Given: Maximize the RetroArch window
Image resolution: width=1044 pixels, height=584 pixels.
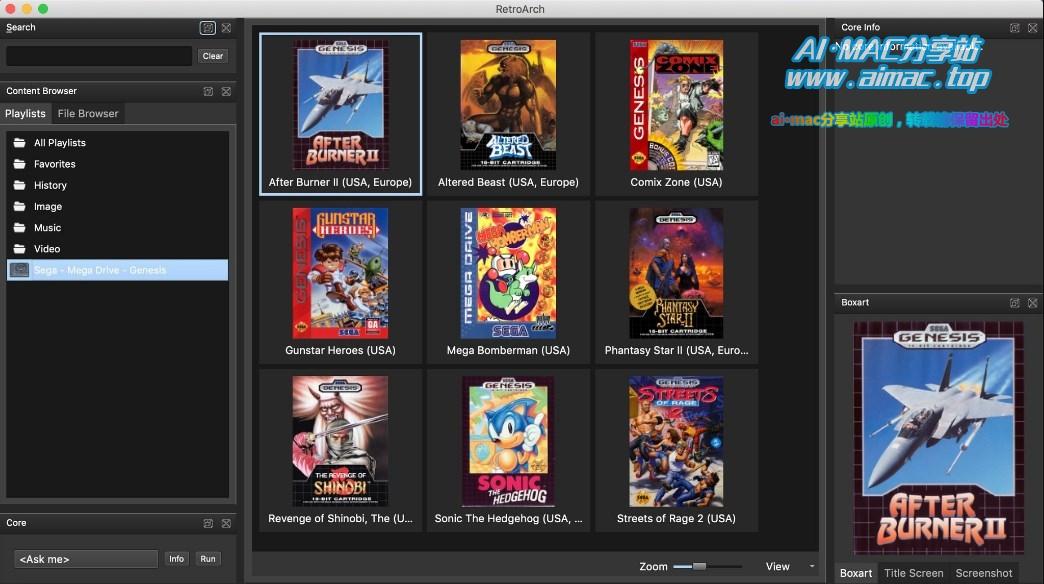Looking at the screenshot, I should click(43, 9).
